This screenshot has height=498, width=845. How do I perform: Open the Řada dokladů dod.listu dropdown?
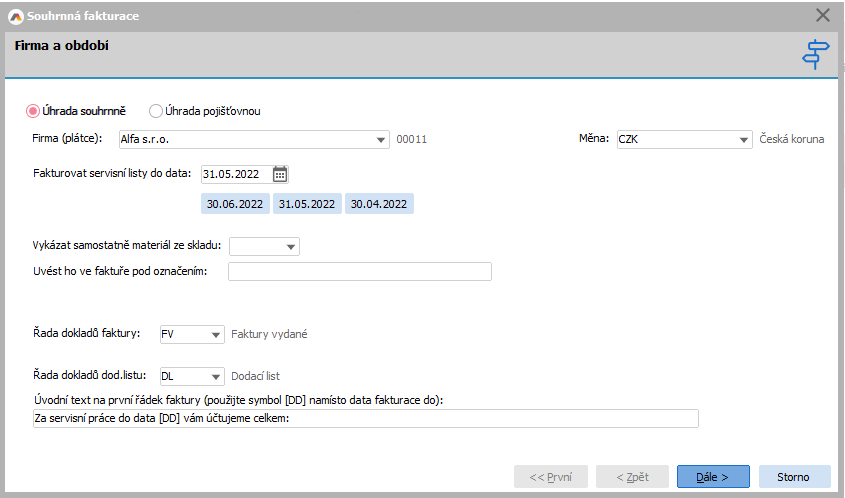[215, 377]
